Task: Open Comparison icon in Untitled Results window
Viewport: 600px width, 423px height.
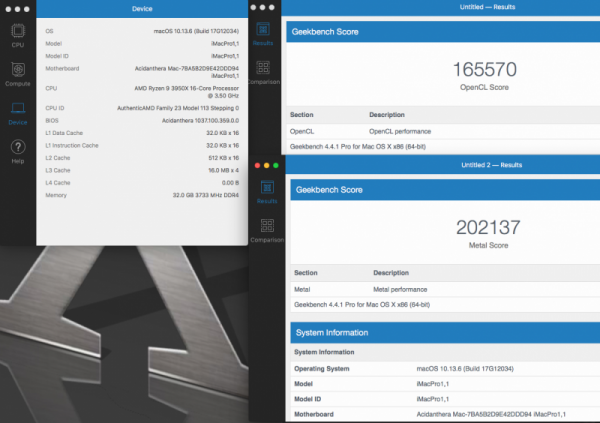Action: [263, 68]
